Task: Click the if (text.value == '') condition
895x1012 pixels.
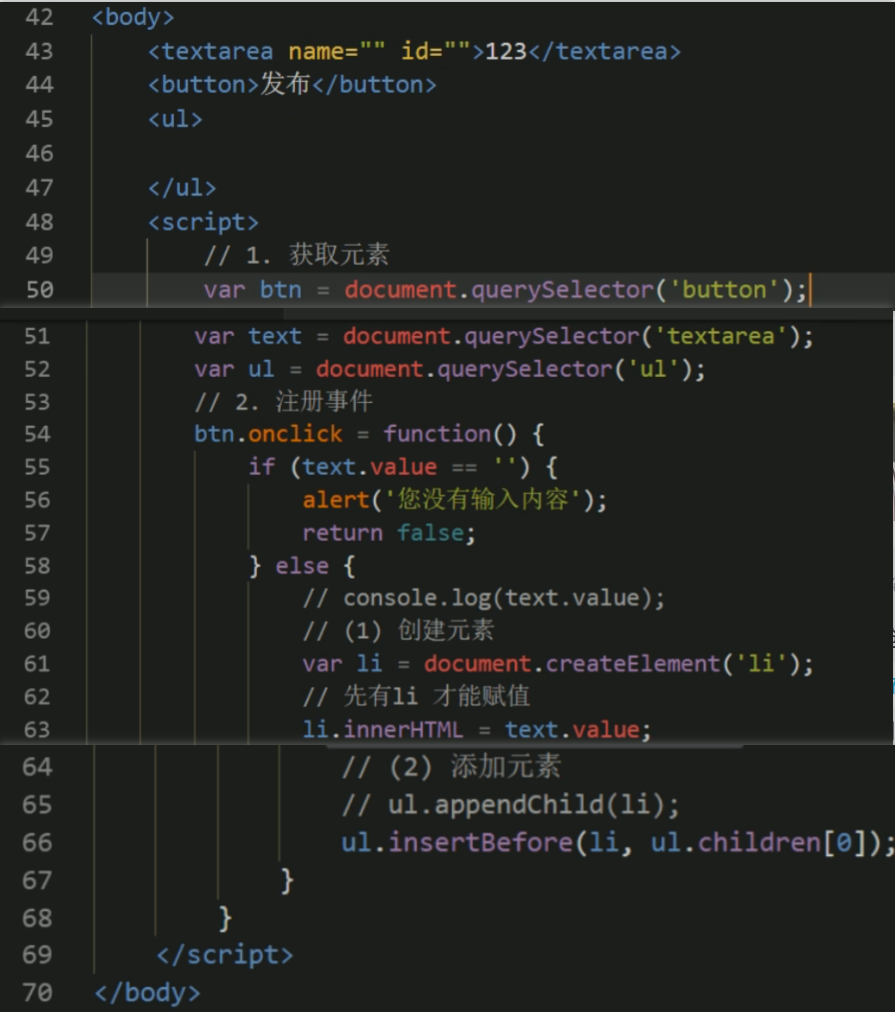Action: click(403, 467)
